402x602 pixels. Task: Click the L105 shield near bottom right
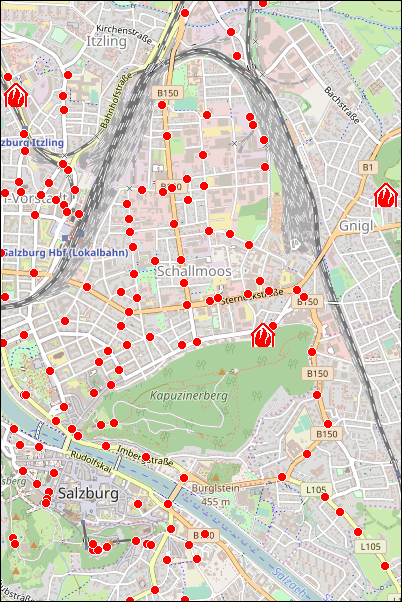(x=371, y=546)
